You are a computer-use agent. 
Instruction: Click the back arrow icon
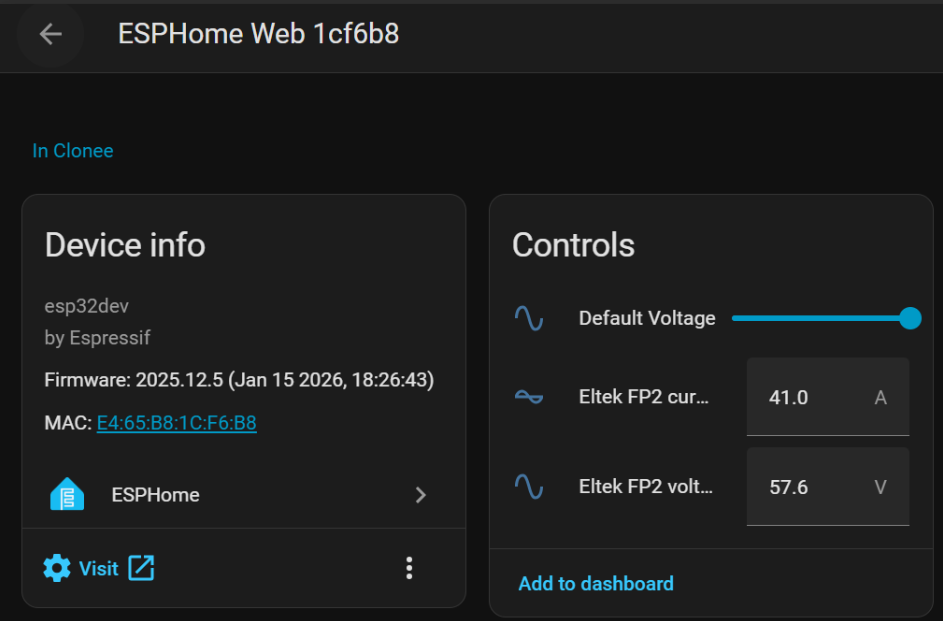click(50, 34)
